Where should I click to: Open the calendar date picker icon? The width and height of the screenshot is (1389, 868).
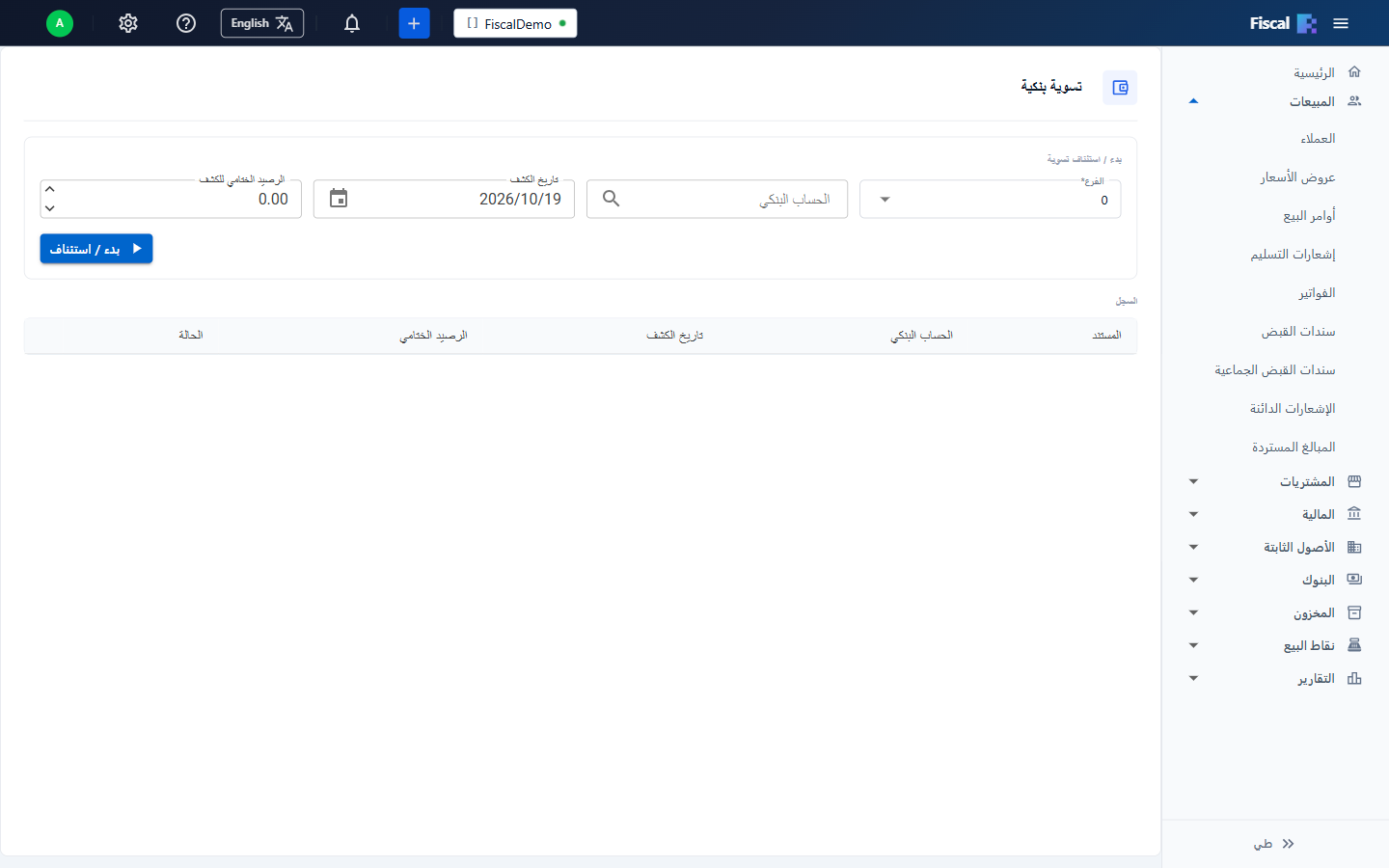339,199
